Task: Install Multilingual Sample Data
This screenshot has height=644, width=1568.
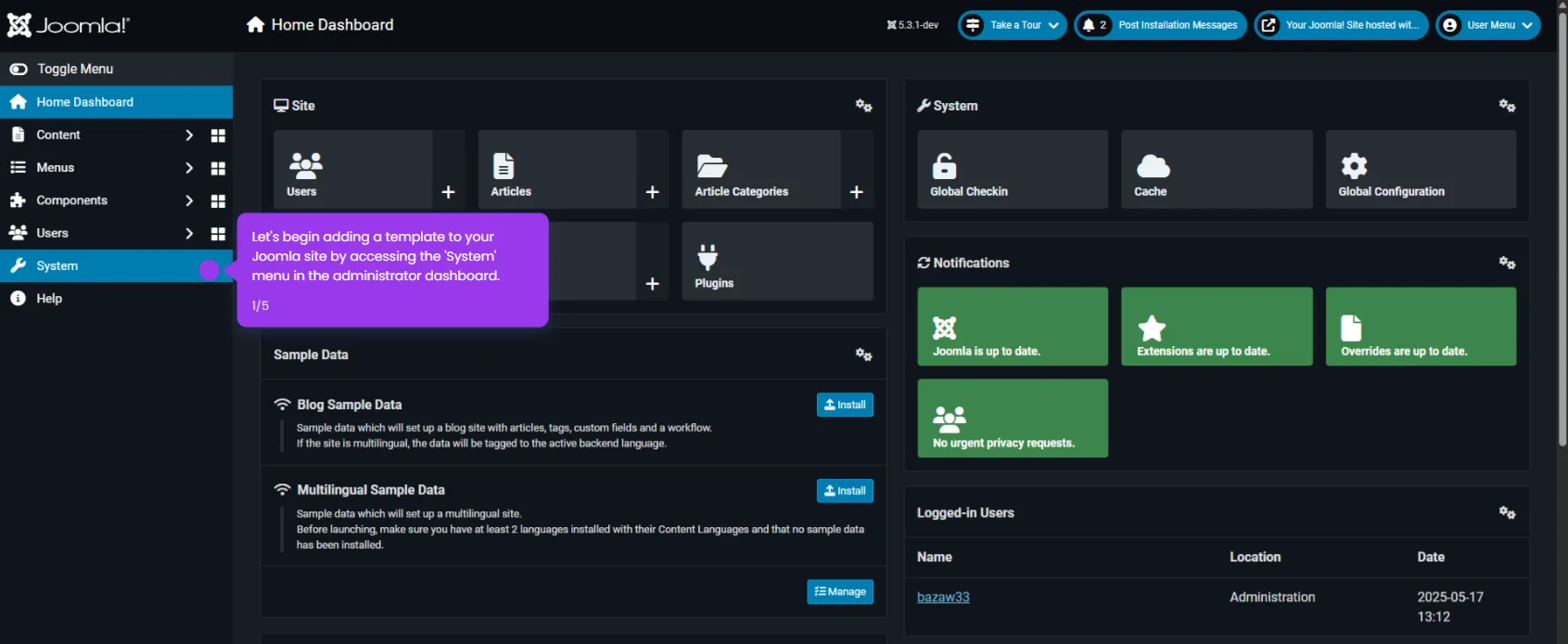Action: pos(845,491)
